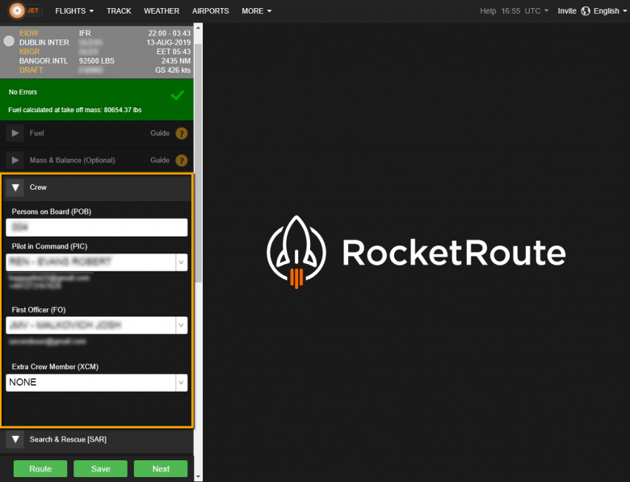The image size is (630, 482).
Task: Go to the TRACK page
Action: click(119, 11)
